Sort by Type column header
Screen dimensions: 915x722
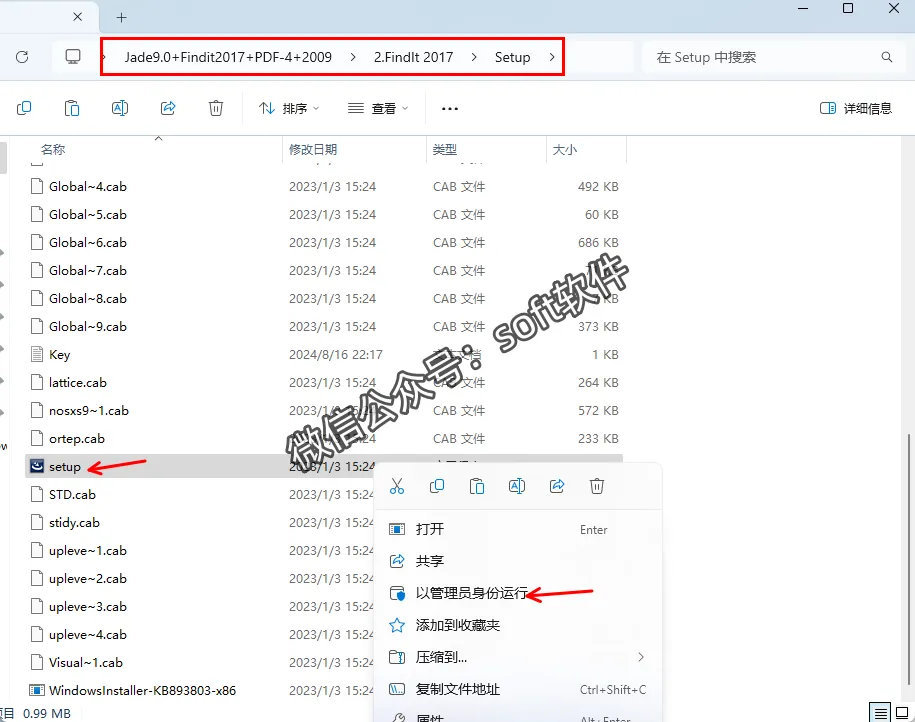click(x=486, y=149)
